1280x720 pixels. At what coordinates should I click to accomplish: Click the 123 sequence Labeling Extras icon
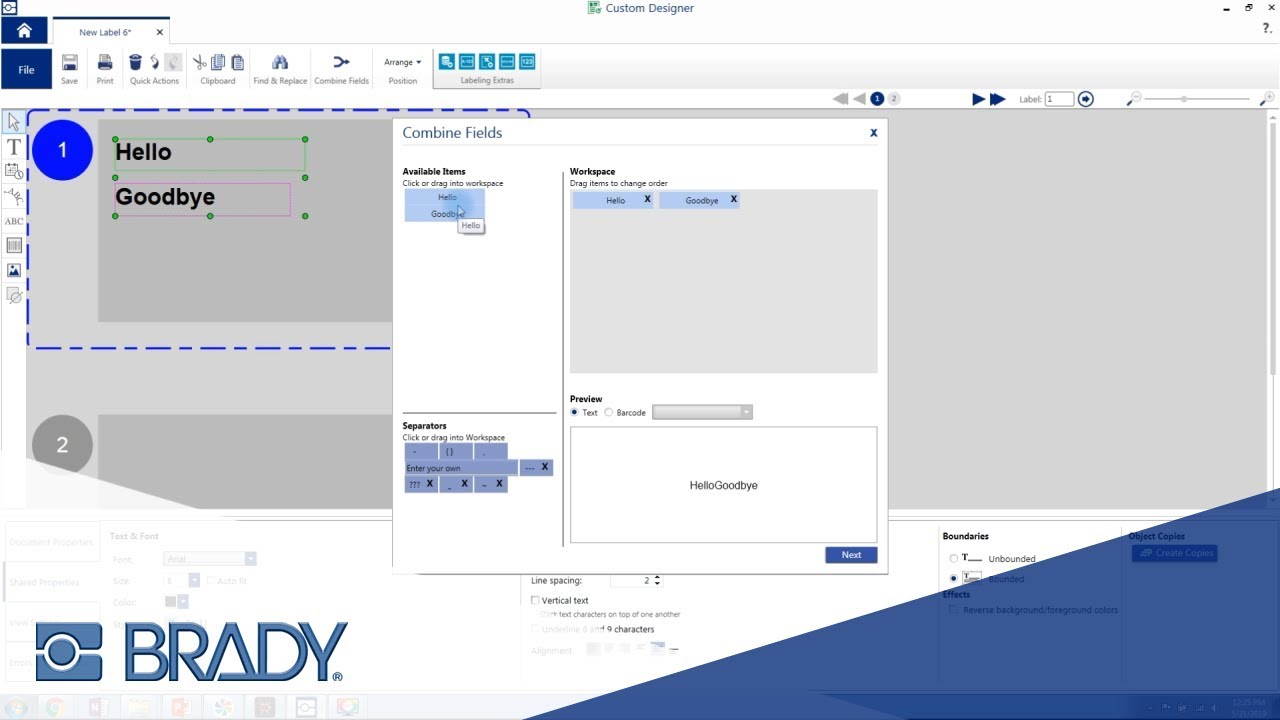(527, 62)
